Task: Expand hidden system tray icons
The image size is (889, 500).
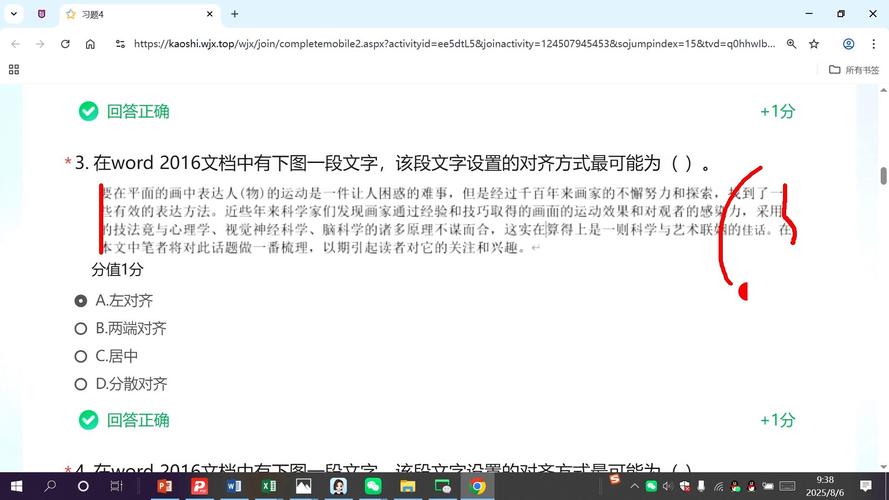Action: point(634,486)
